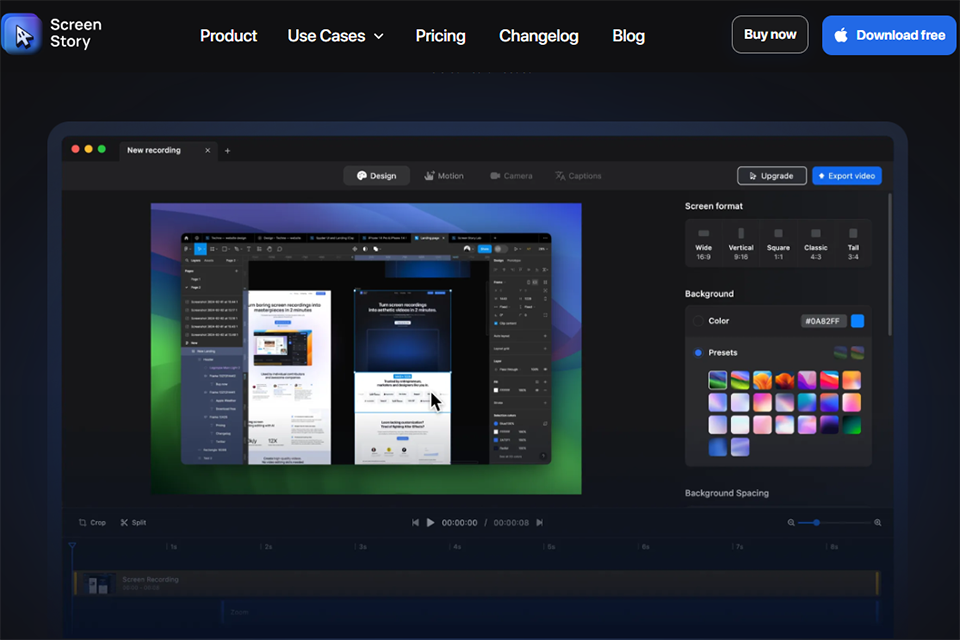The width and height of the screenshot is (960, 640).
Task: Choose the Square 1:1 screen format
Action: [778, 244]
